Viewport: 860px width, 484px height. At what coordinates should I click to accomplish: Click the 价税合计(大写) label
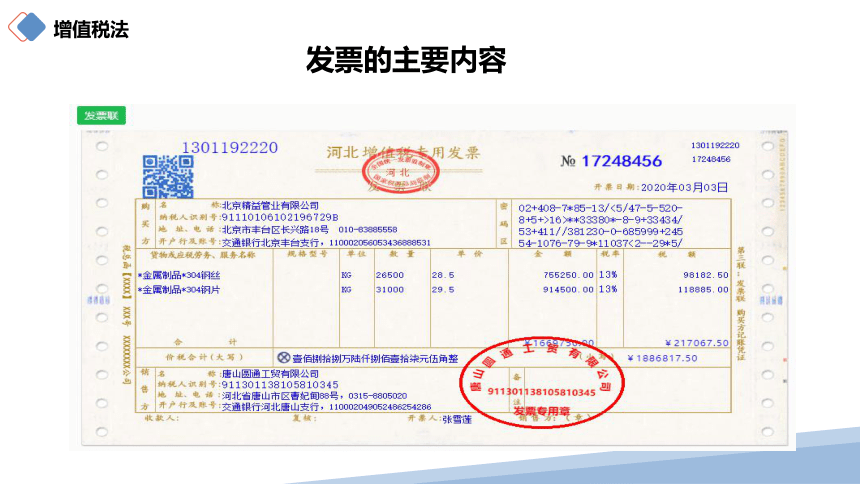point(204,357)
